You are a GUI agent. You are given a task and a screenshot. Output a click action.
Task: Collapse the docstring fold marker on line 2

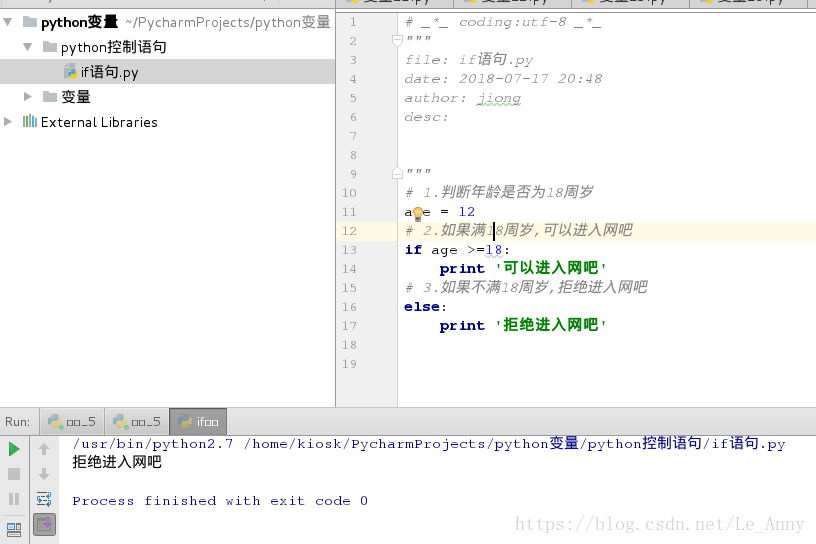(397, 40)
